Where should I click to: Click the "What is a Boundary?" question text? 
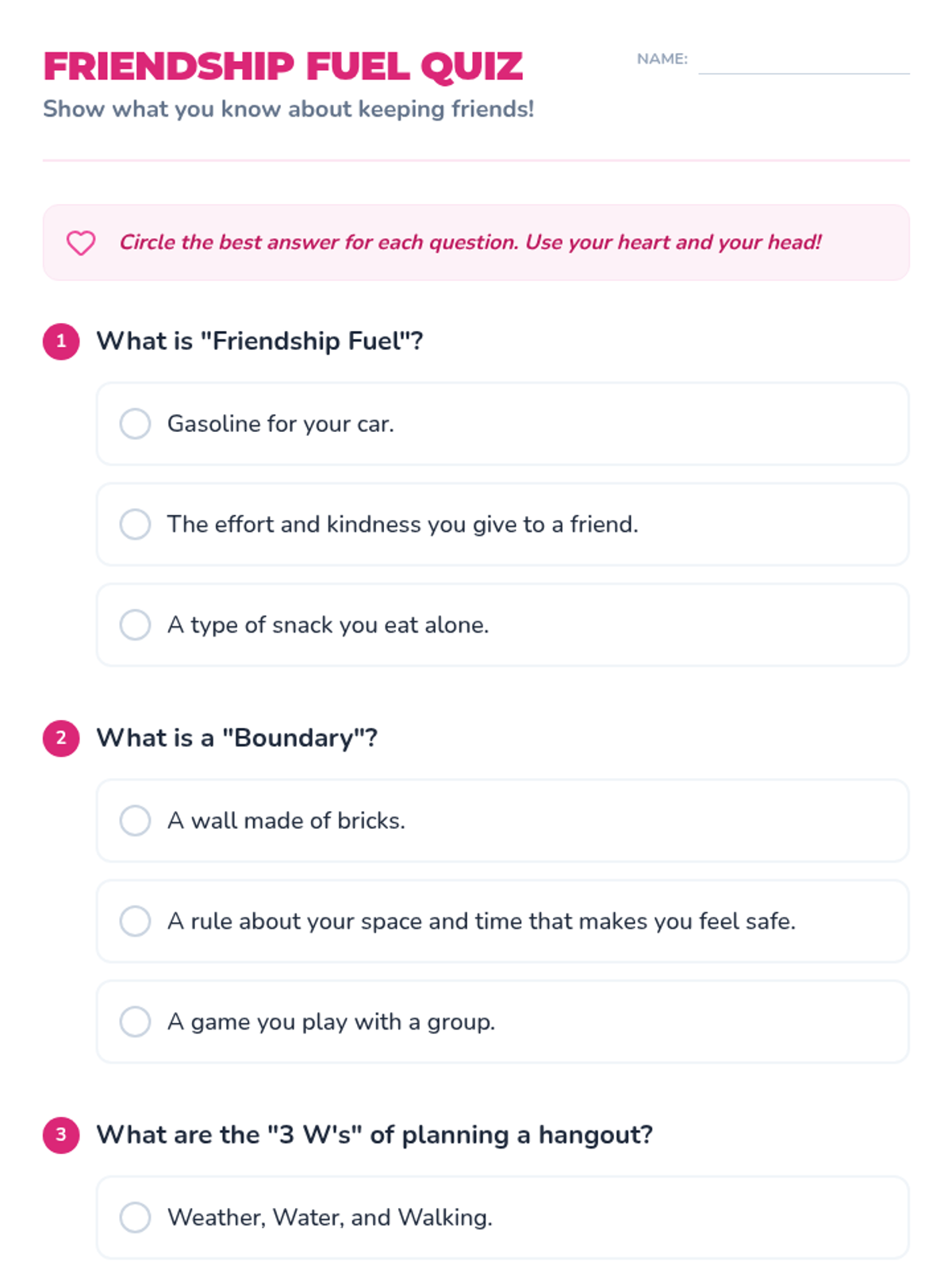click(x=236, y=738)
